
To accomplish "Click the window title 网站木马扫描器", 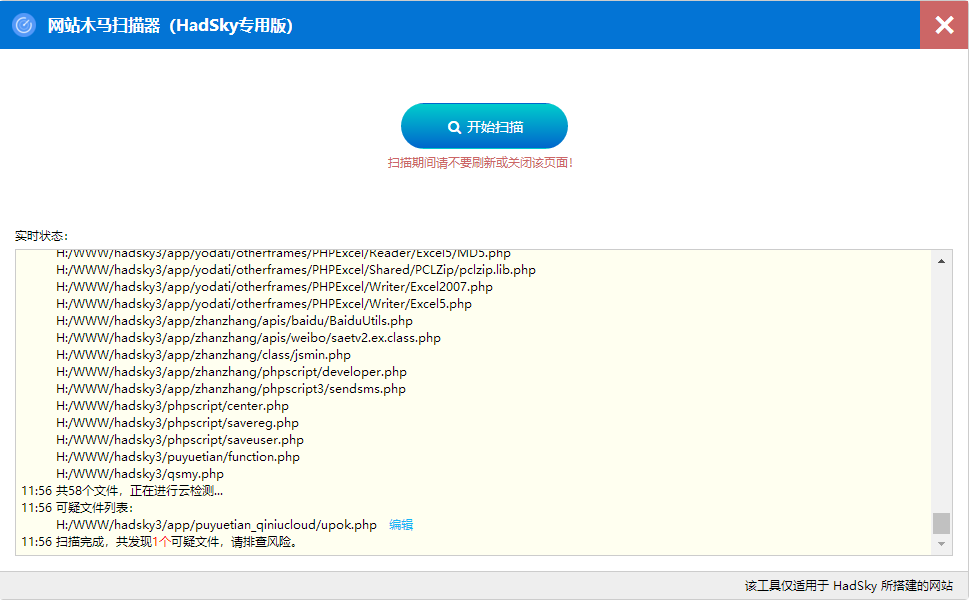I will [x=170, y=25].
